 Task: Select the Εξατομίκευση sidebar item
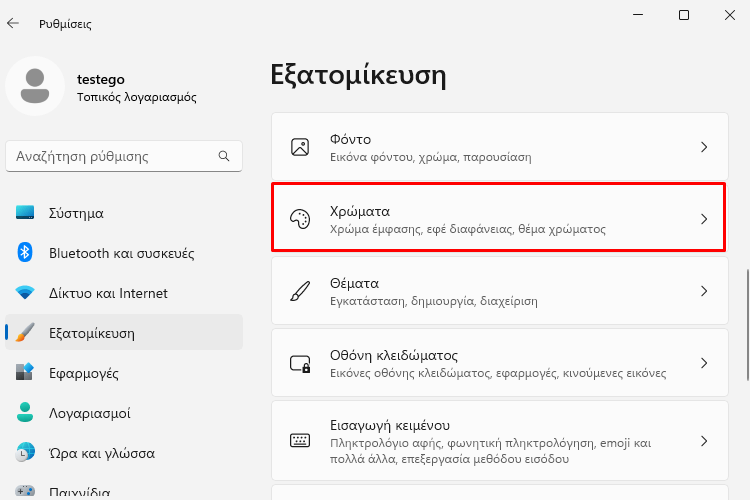click(x=124, y=333)
